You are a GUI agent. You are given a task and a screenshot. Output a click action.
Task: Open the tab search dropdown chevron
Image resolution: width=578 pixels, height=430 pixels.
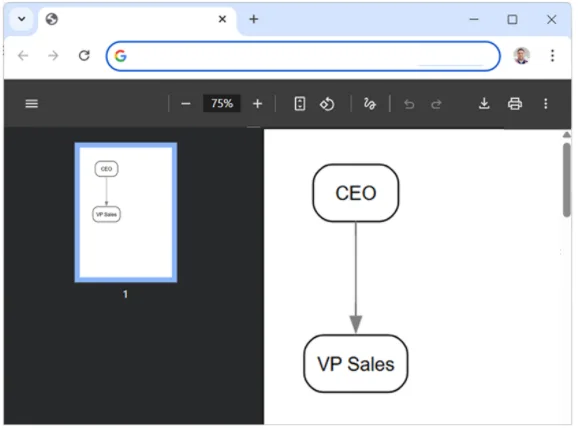click(x=22, y=19)
